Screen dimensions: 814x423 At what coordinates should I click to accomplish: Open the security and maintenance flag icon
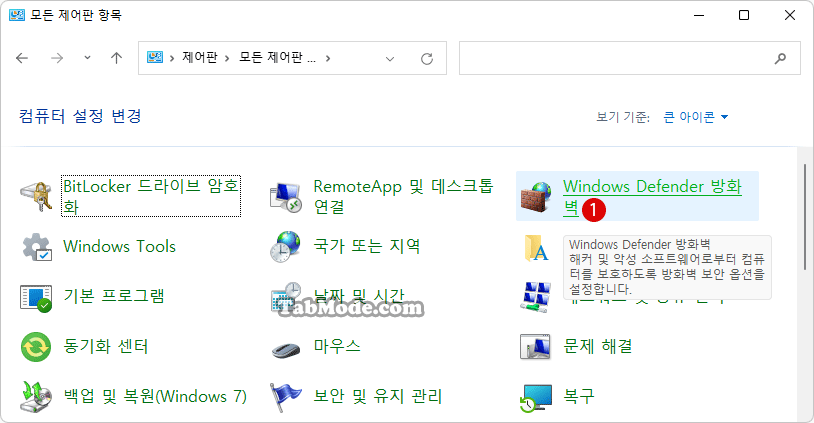286,397
